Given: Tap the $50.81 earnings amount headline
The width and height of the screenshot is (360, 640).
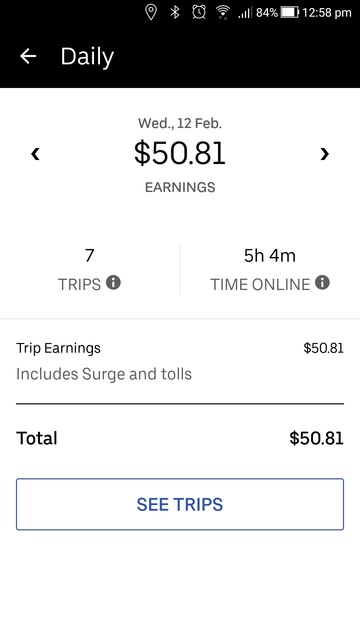Looking at the screenshot, I should [180, 153].
